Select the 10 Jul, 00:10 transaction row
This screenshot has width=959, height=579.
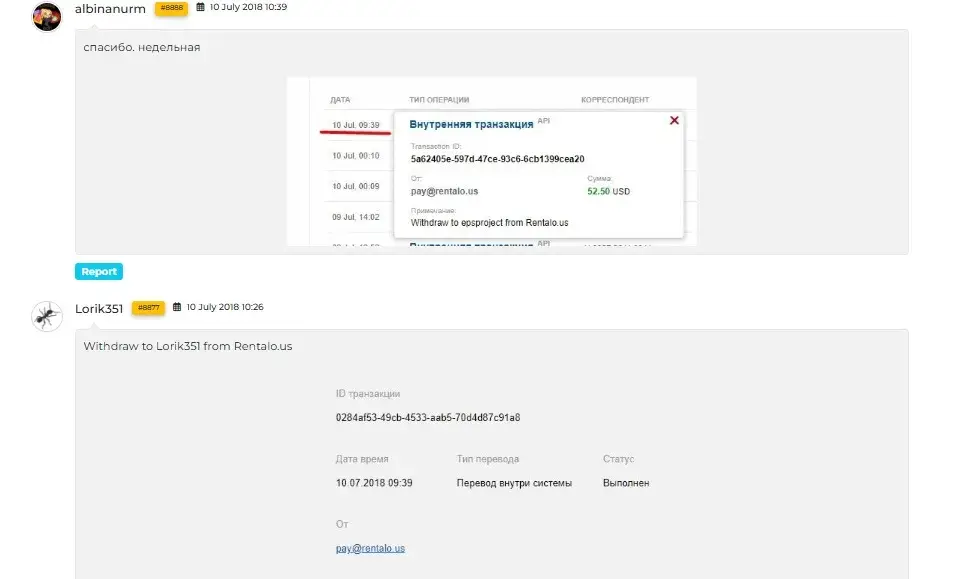(x=356, y=156)
